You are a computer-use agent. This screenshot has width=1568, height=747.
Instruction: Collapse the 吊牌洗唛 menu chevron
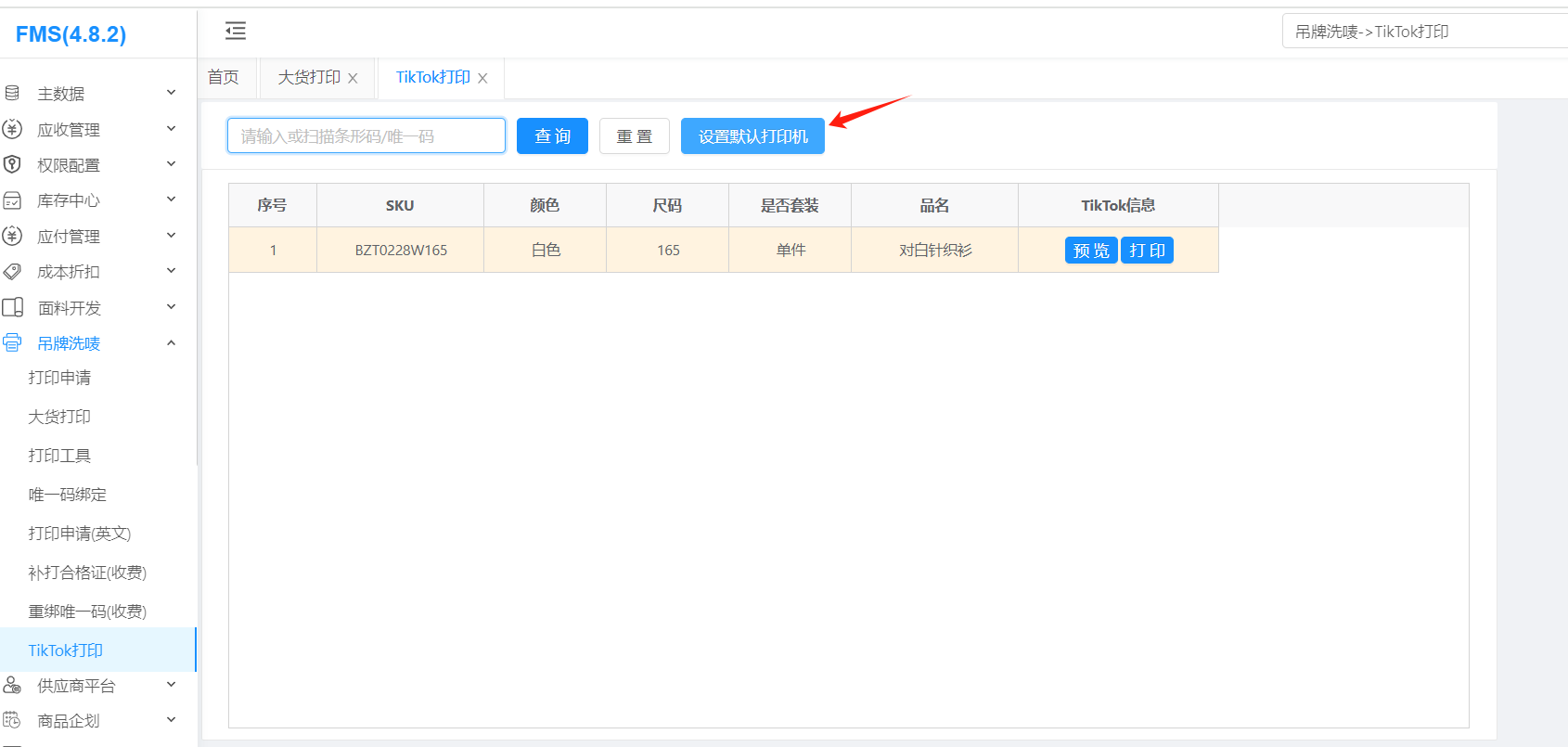171,343
